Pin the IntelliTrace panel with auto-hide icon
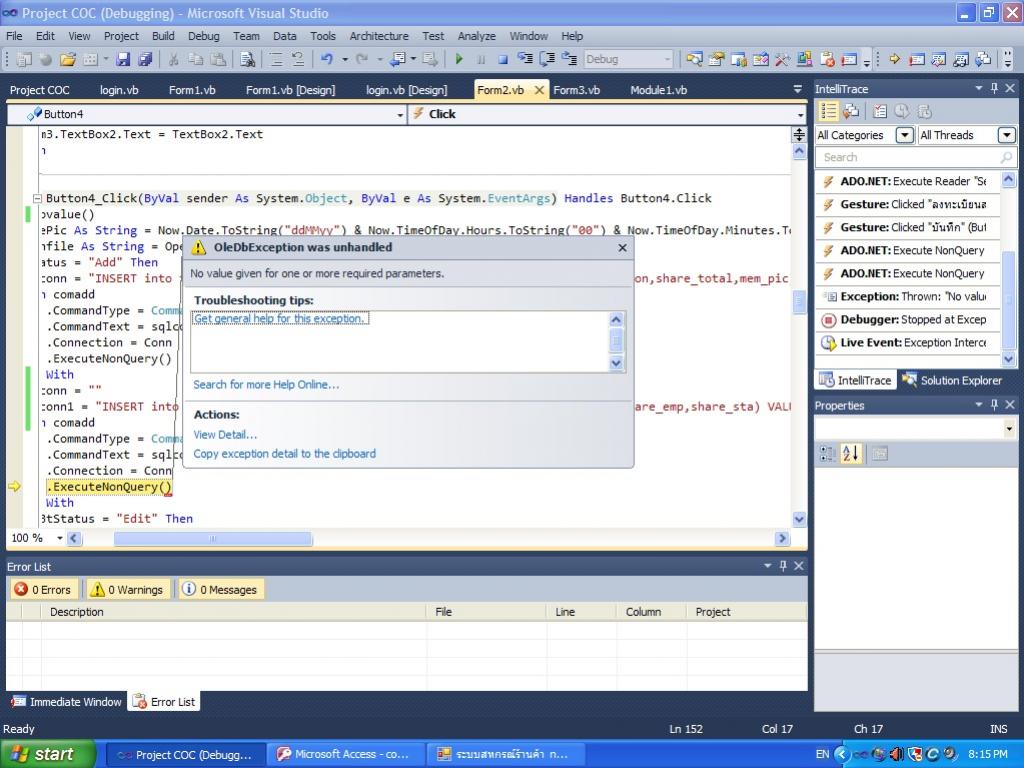This screenshot has height=768, width=1024. 994,89
